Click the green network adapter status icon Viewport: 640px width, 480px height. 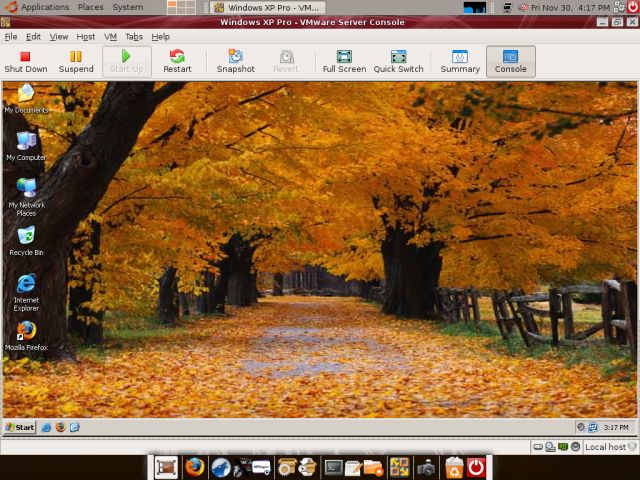(x=563, y=447)
